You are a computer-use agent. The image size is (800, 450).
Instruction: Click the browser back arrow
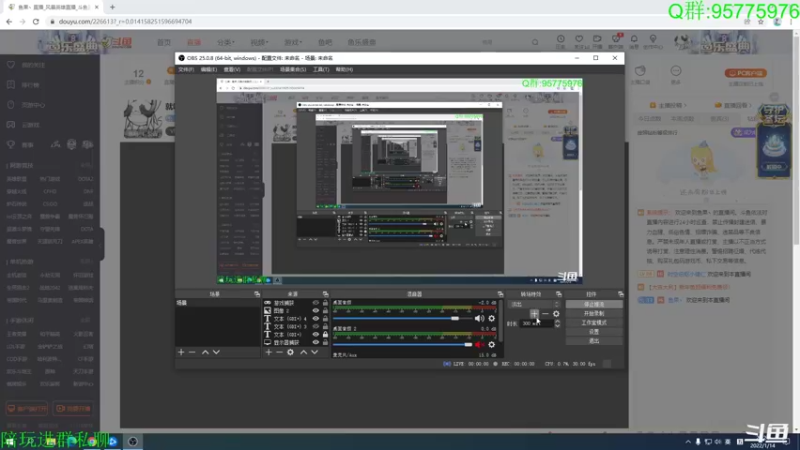[9, 21]
